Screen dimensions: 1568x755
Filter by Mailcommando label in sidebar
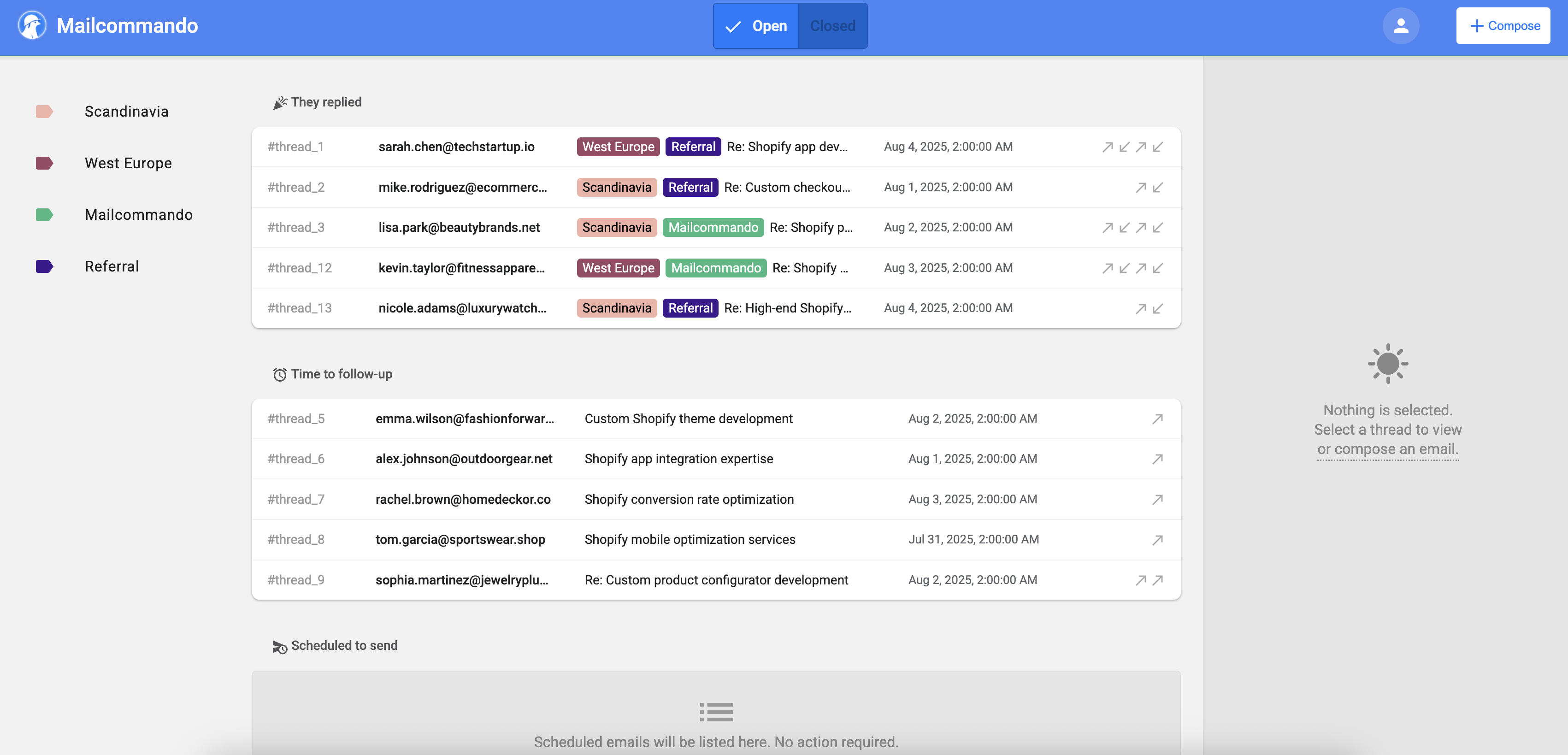click(139, 215)
